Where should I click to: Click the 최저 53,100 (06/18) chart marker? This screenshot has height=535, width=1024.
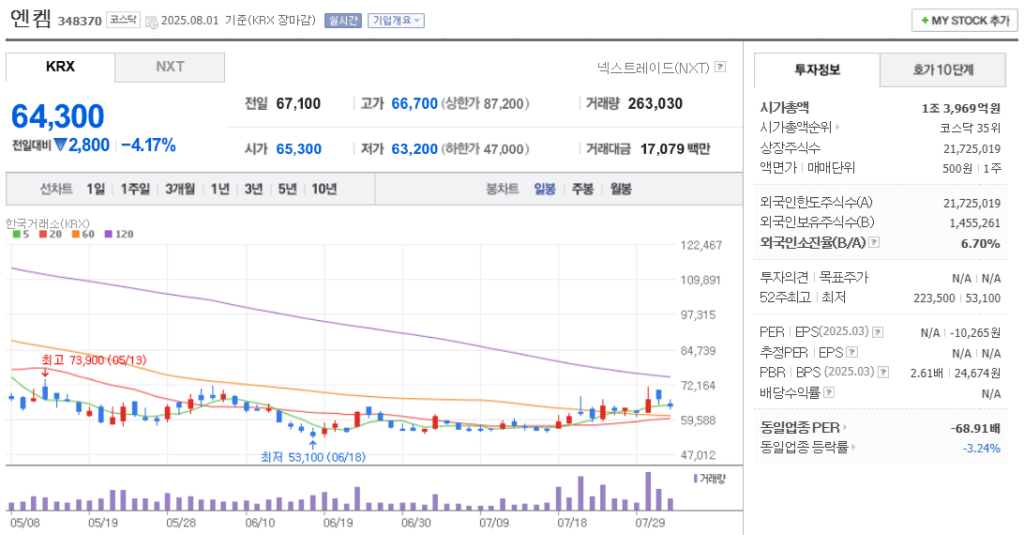(313, 457)
